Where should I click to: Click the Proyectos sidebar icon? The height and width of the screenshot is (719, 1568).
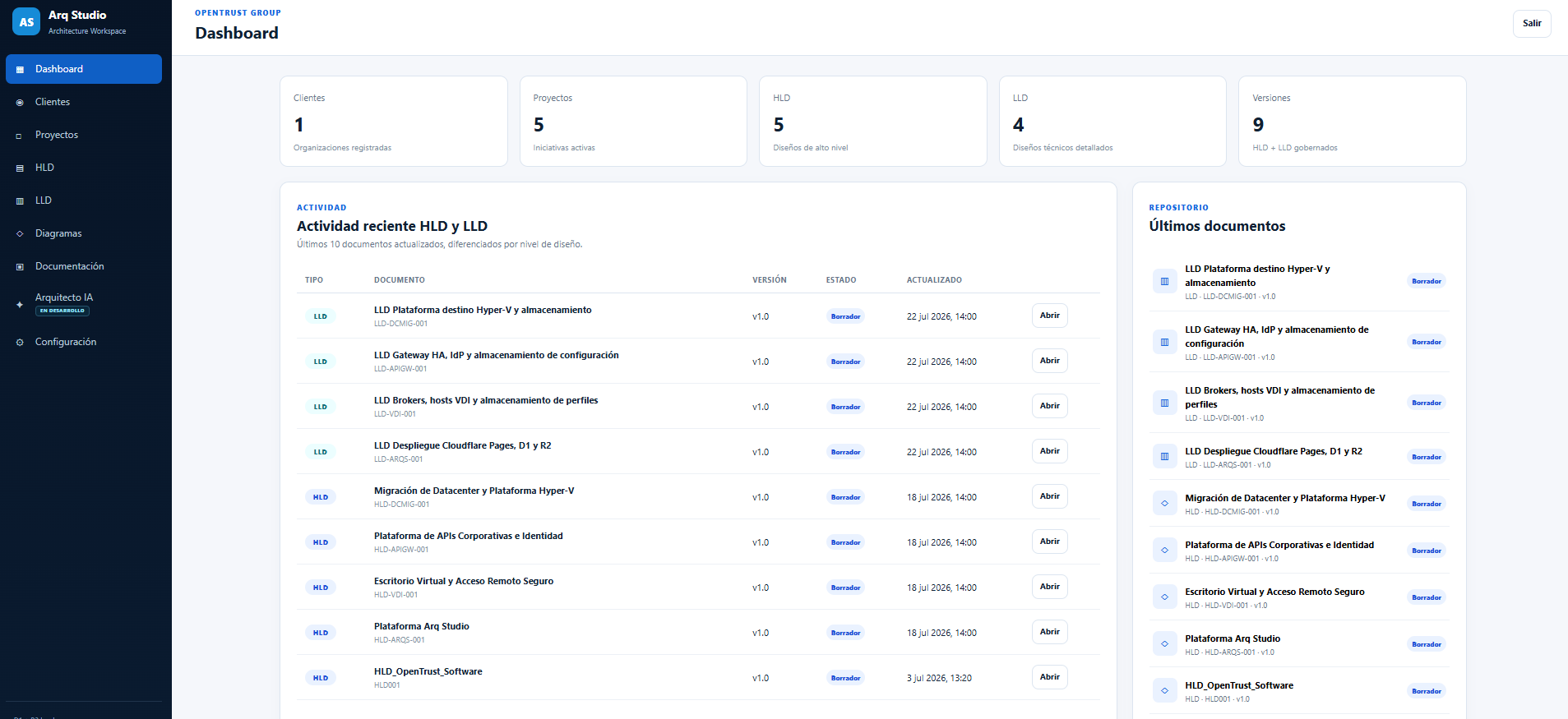(20, 136)
